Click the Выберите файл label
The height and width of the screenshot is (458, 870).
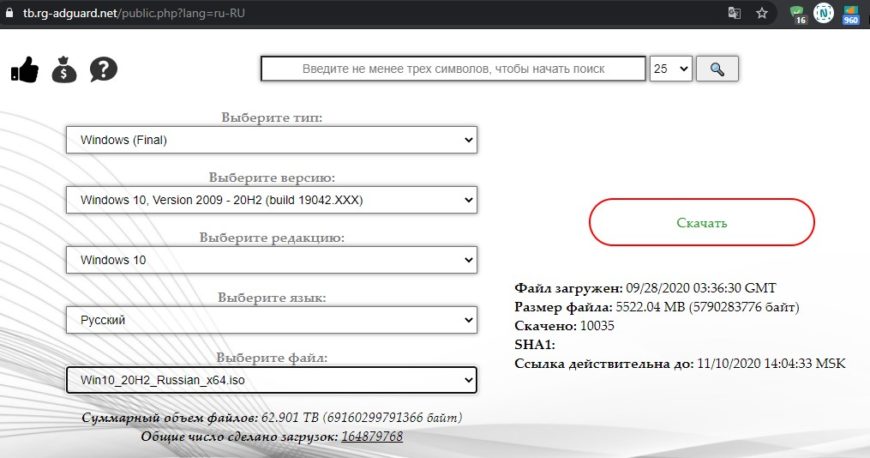click(272, 358)
